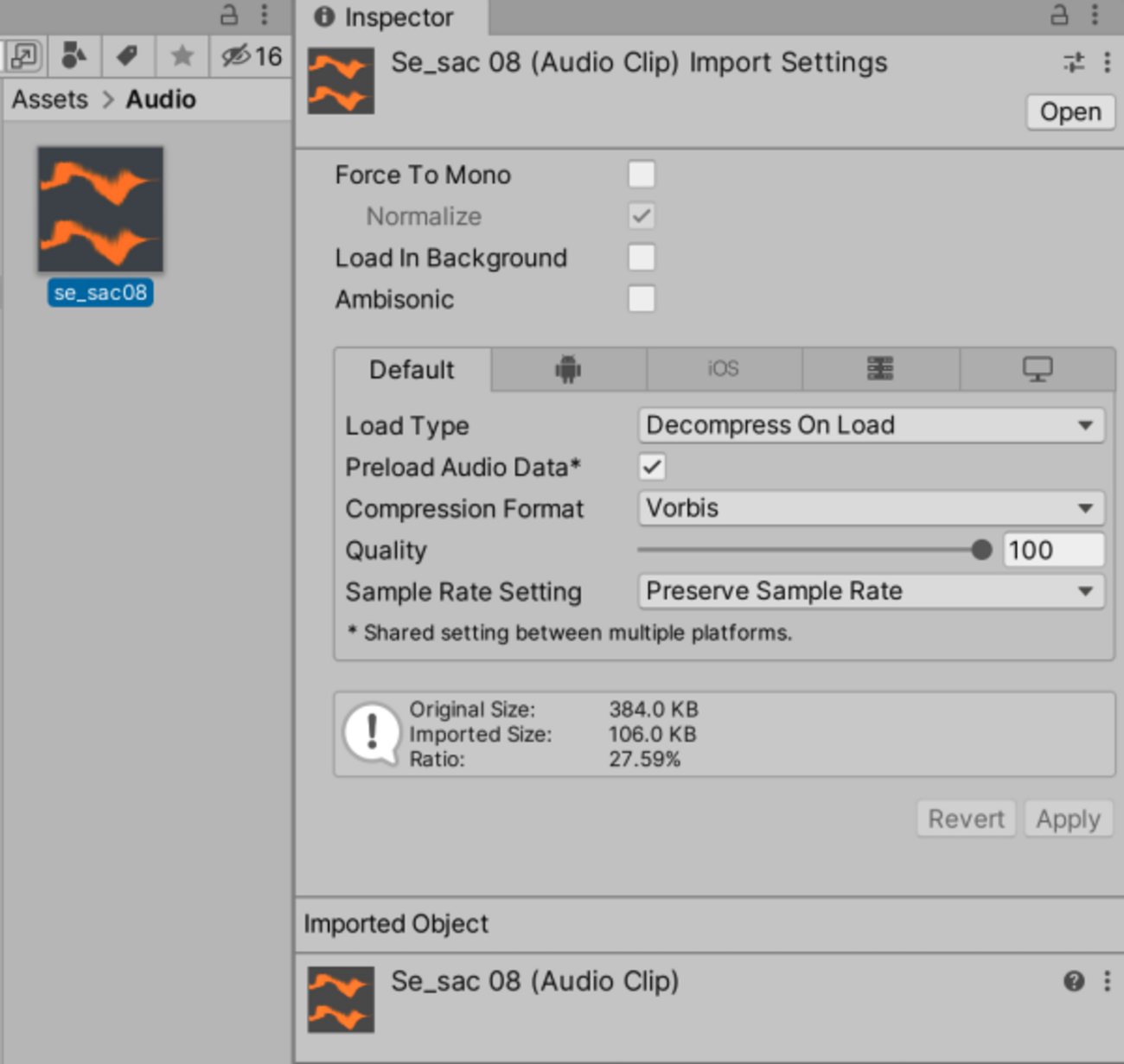
Task: Open the Inspector panel three-dot menu
Action: click(x=1095, y=15)
